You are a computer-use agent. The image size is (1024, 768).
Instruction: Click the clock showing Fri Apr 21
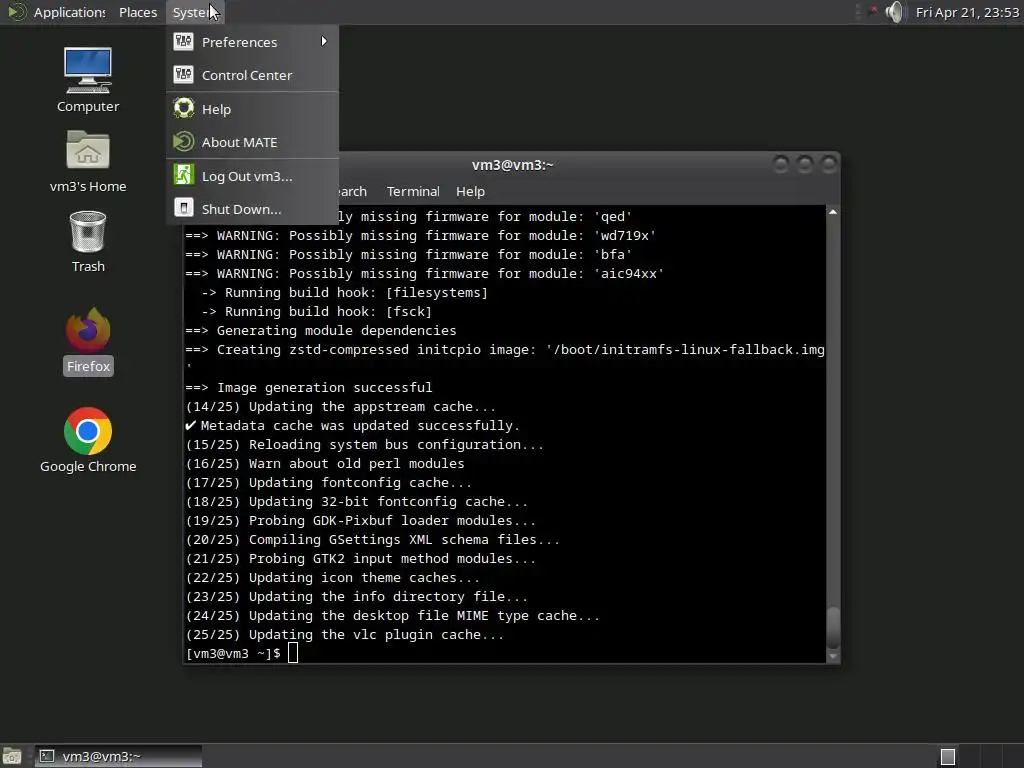click(967, 12)
